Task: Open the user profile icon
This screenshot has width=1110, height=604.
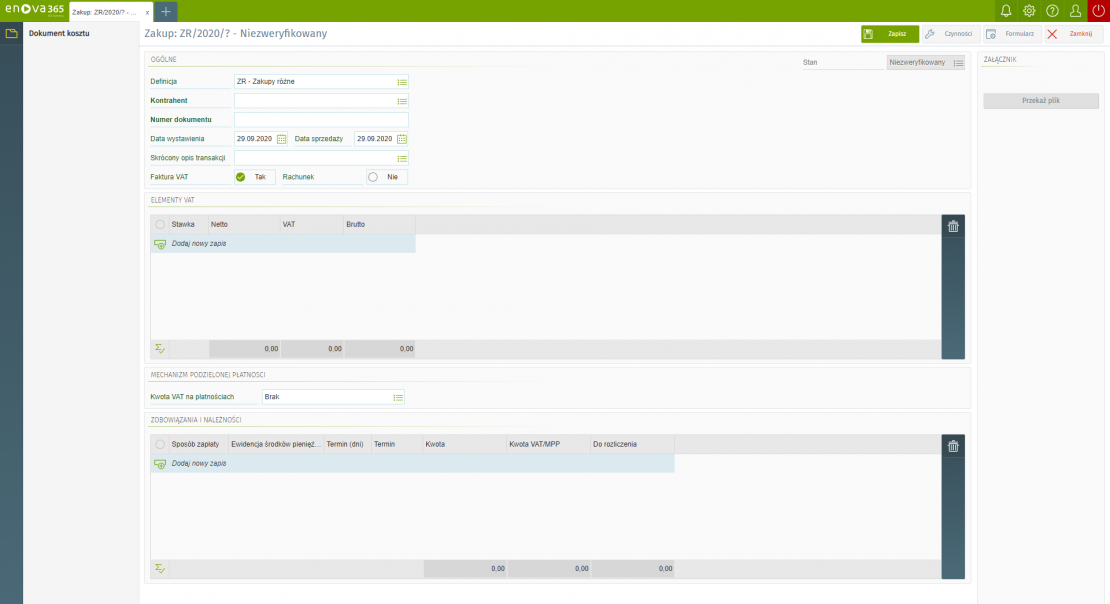Action: click(1075, 11)
